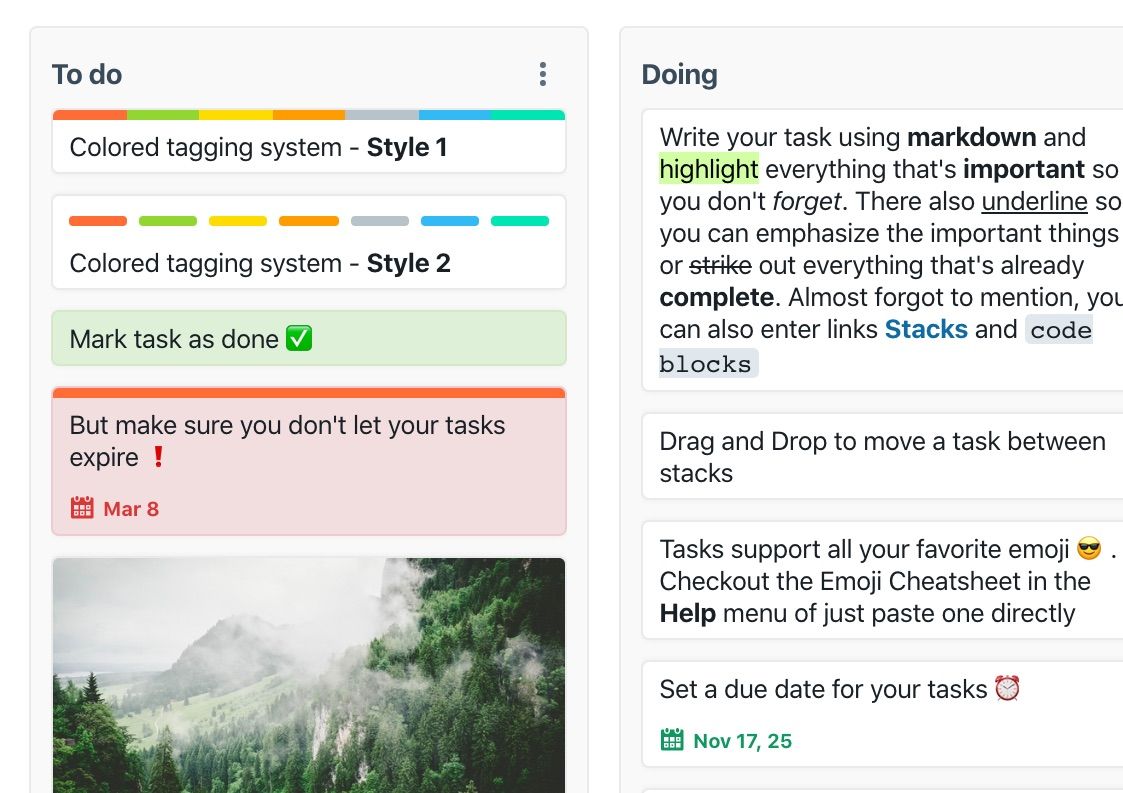This screenshot has width=1123, height=793.
Task: Select the blue tag pill in Style 2 card
Action: tap(450, 221)
